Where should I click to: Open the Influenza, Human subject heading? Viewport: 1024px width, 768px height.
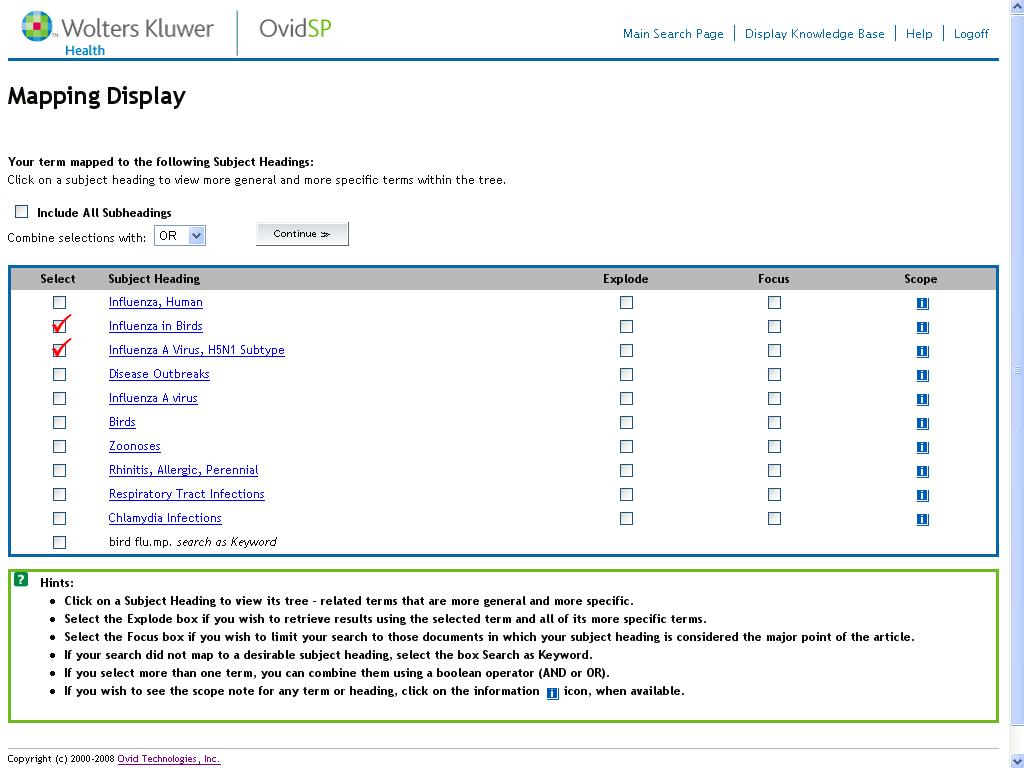[x=155, y=302]
